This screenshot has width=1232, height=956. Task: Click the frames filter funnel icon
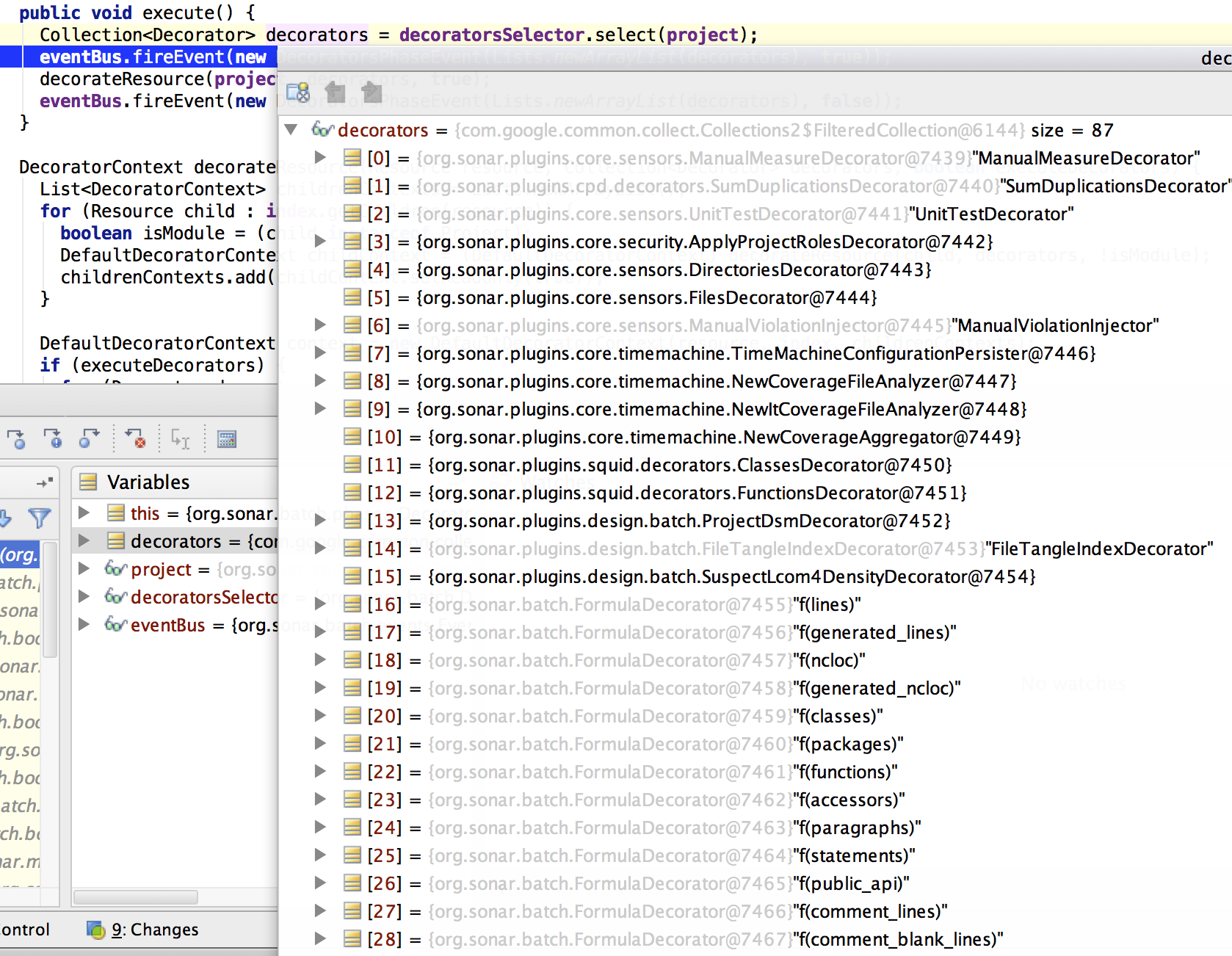(40, 518)
